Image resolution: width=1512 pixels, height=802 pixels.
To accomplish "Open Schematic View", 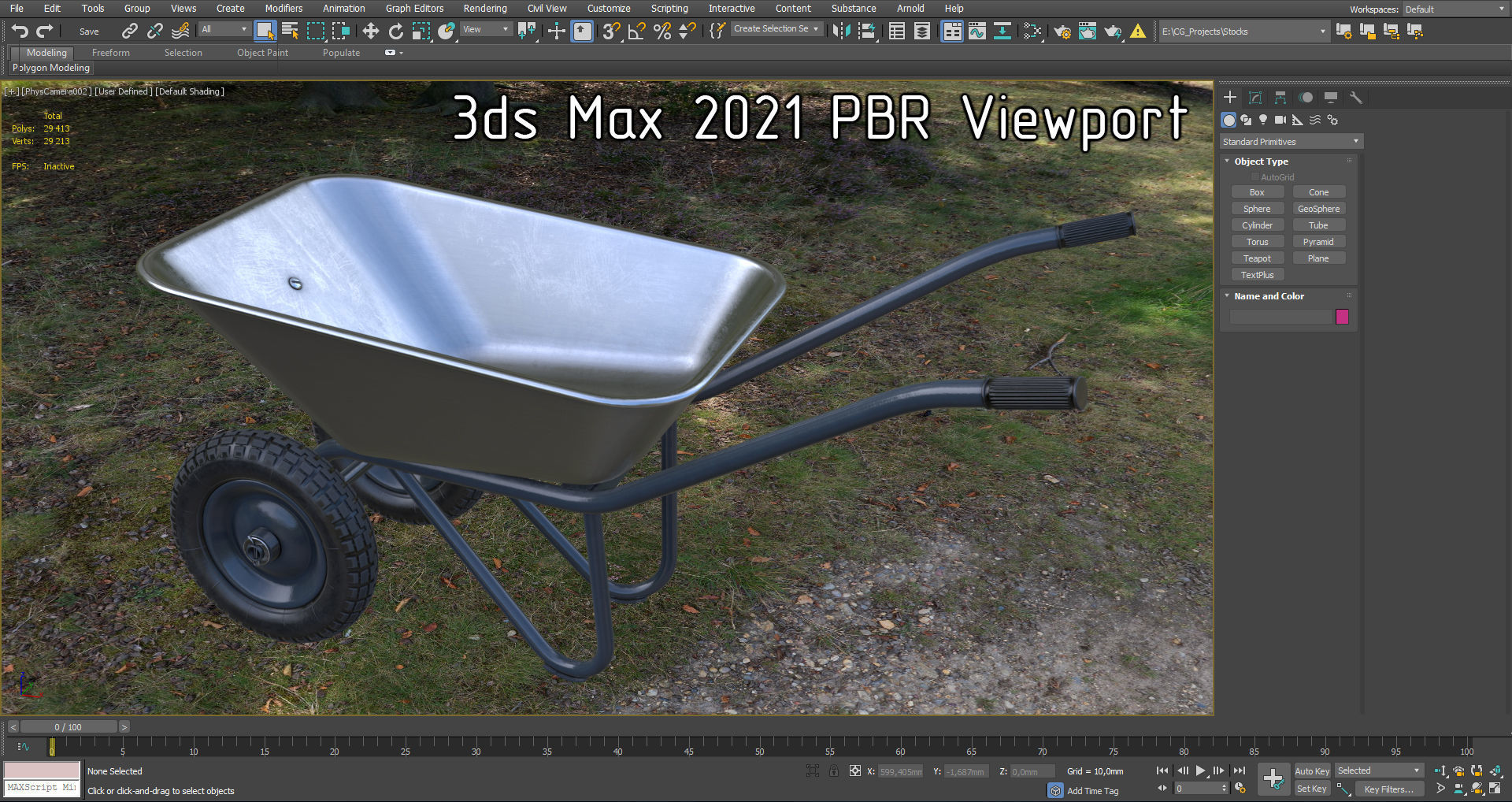I will (x=1002, y=32).
